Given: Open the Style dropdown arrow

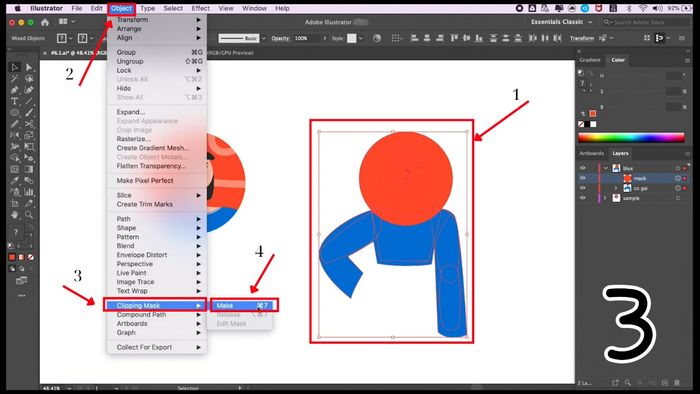Looking at the screenshot, I should [361, 38].
